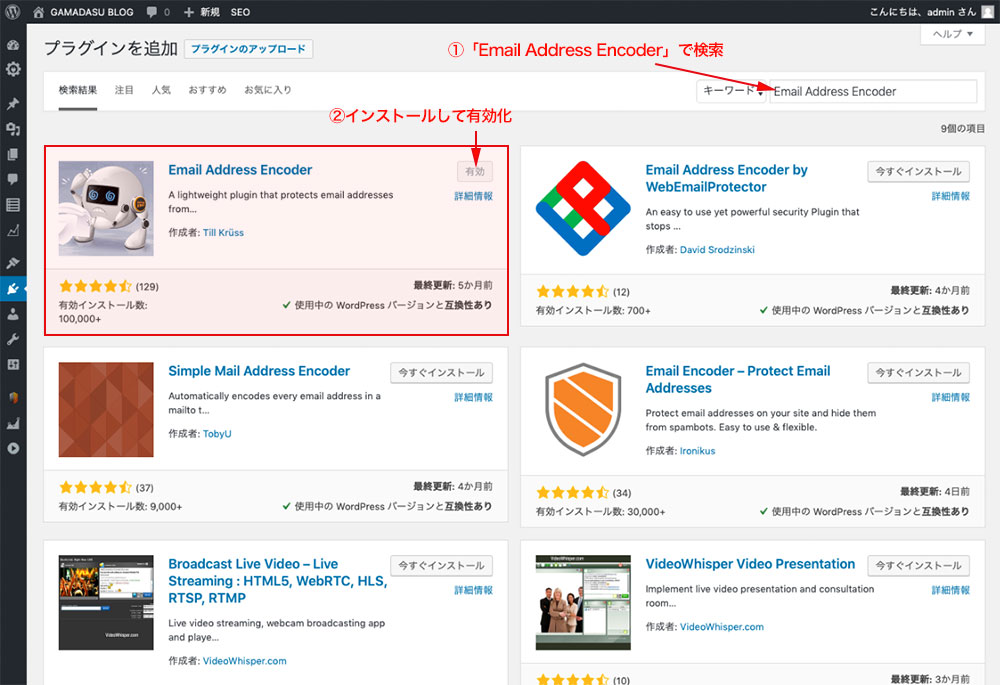The width and height of the screenshot is (1000, 685).
Task: Install VideoWhisper Video Presentation now
Action: tap(918, 565)
